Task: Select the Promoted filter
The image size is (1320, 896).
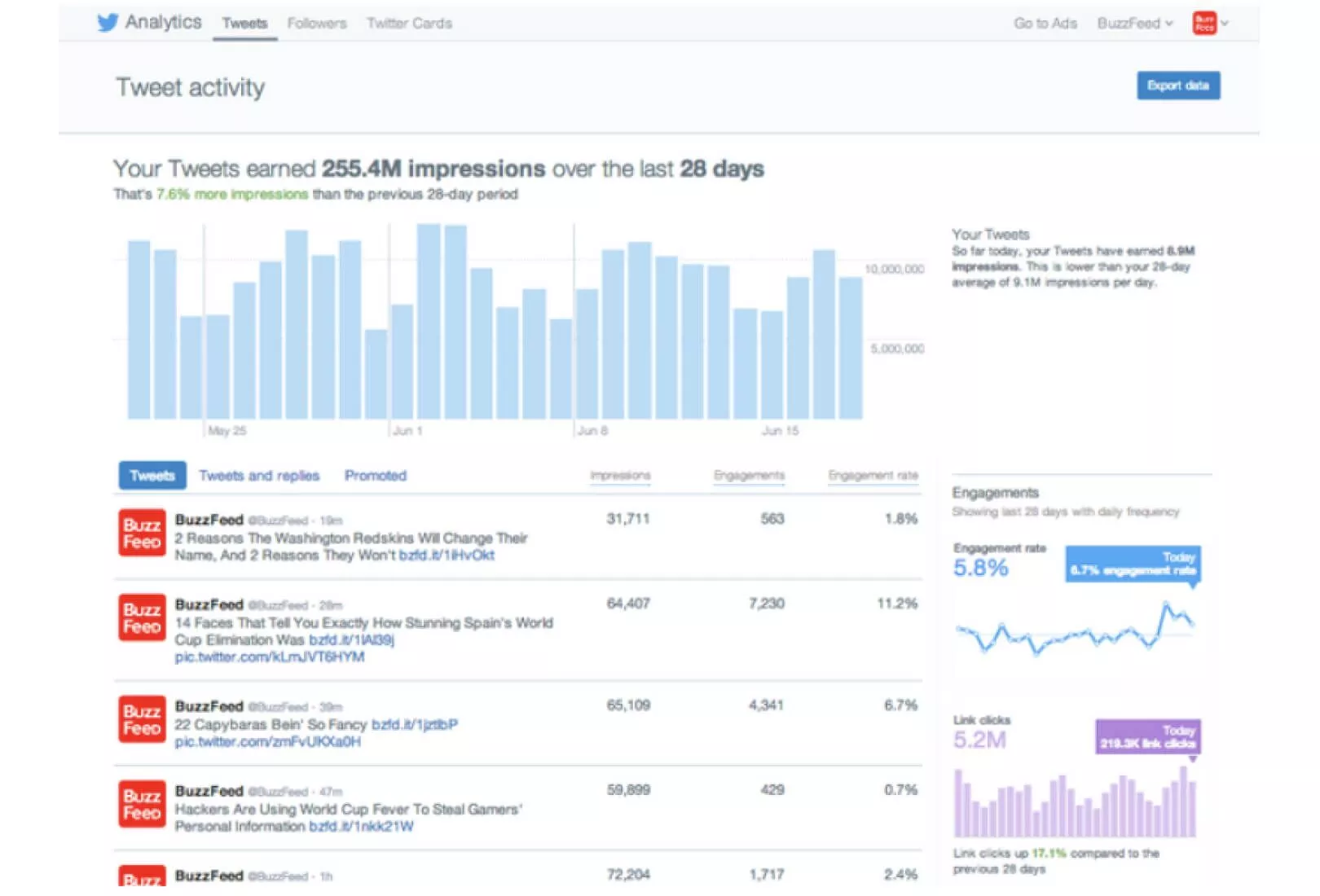Action: click(x=375, y=476)
